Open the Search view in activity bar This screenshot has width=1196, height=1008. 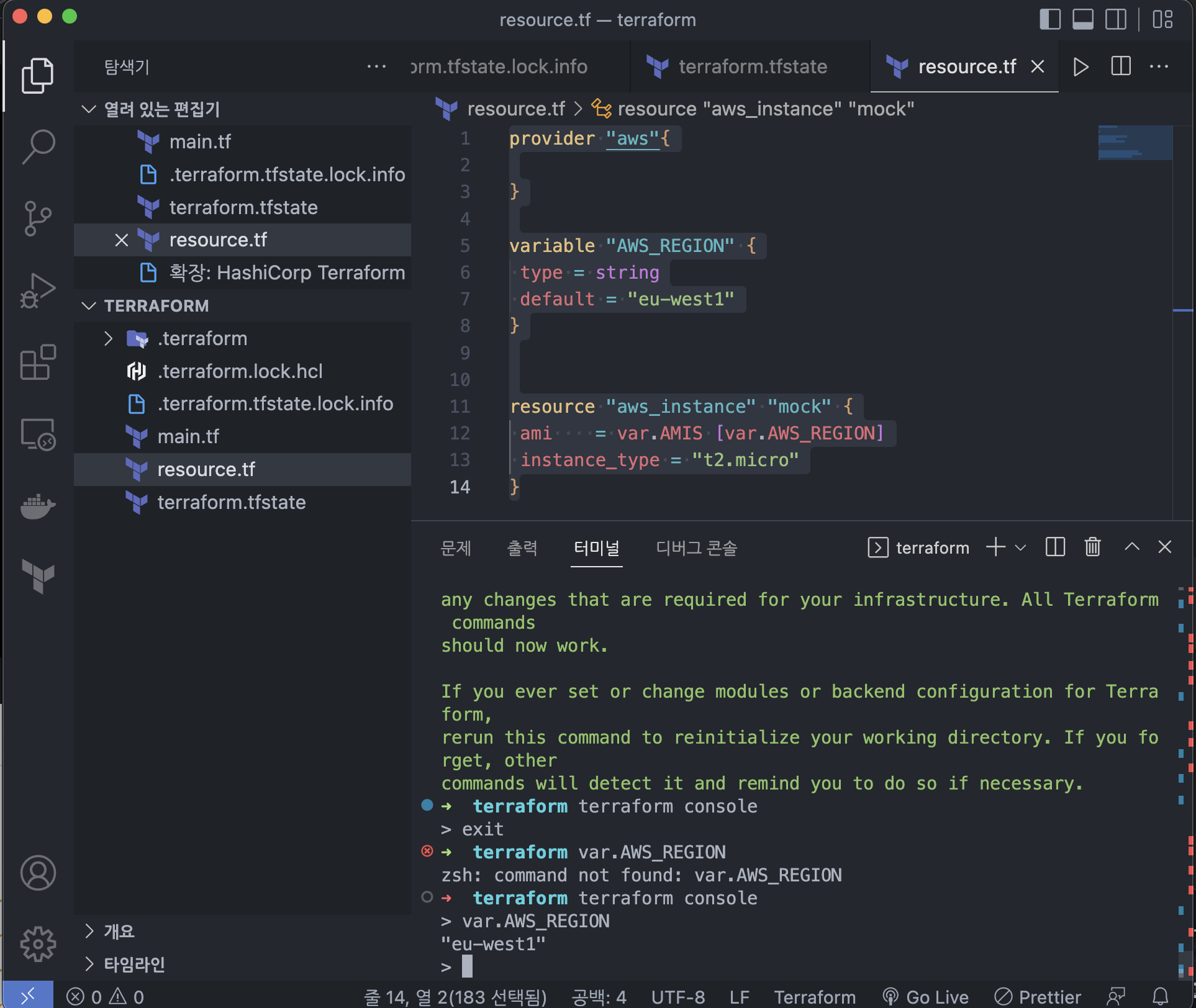pos(38,147)
